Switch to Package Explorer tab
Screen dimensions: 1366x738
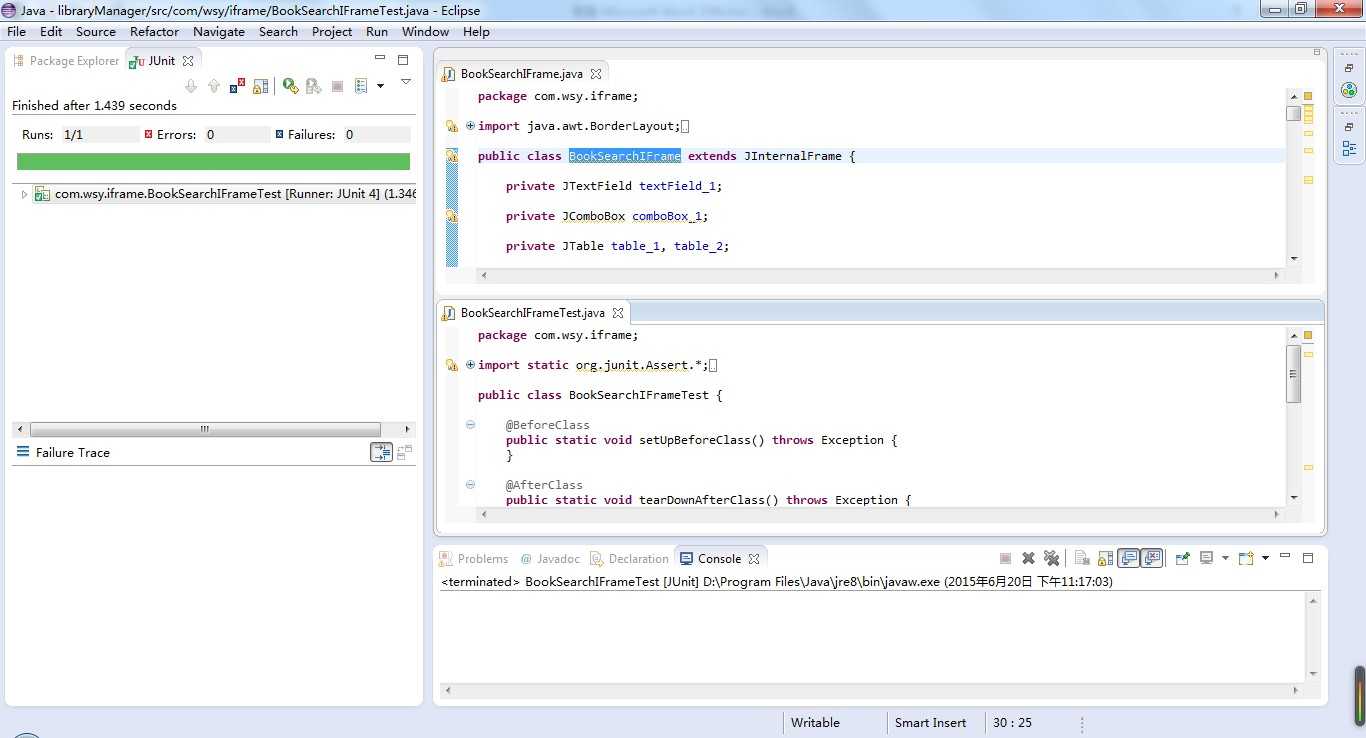click(66, 61)
